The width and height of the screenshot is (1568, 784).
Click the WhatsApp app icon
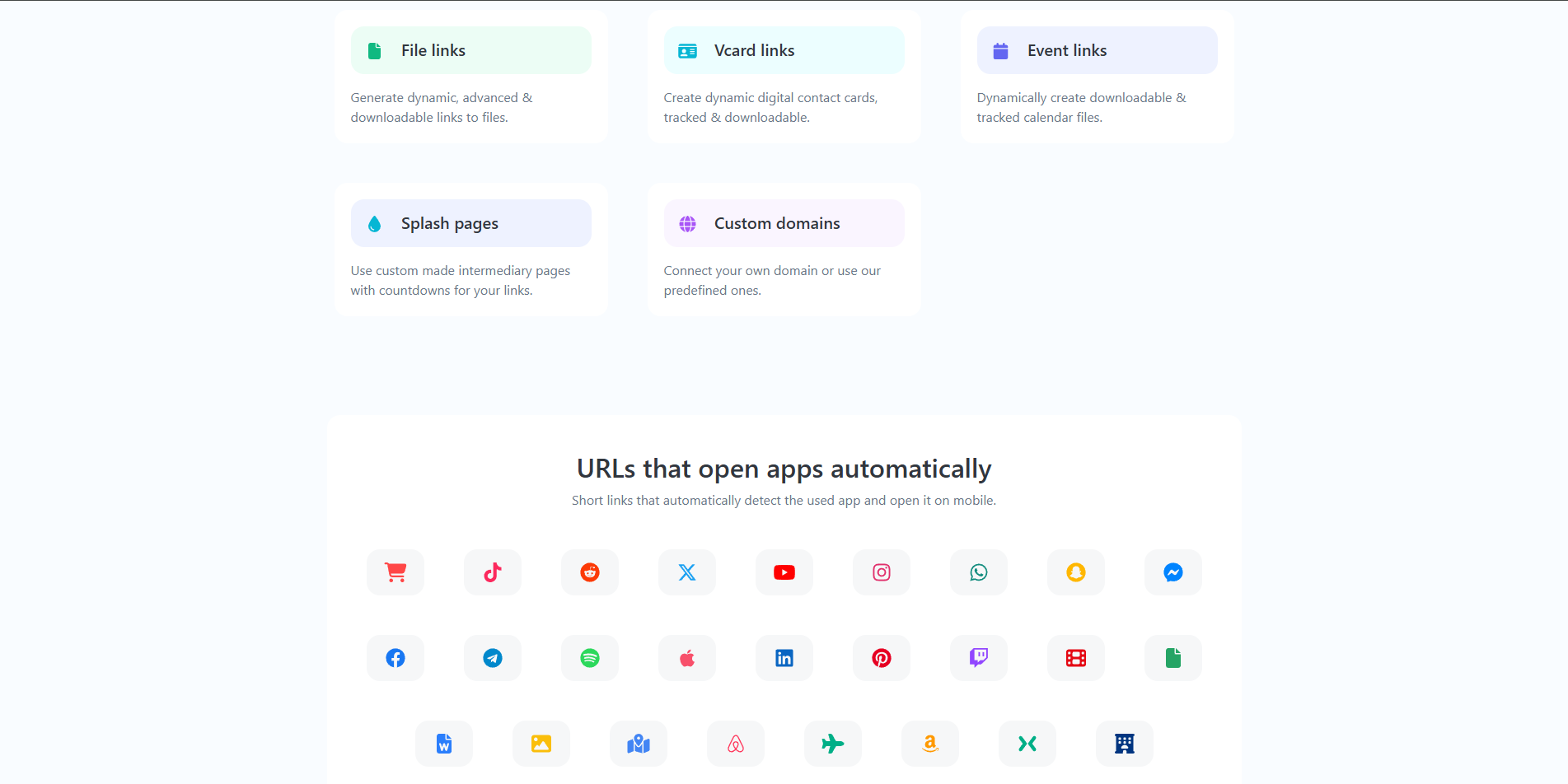(979, 572)
